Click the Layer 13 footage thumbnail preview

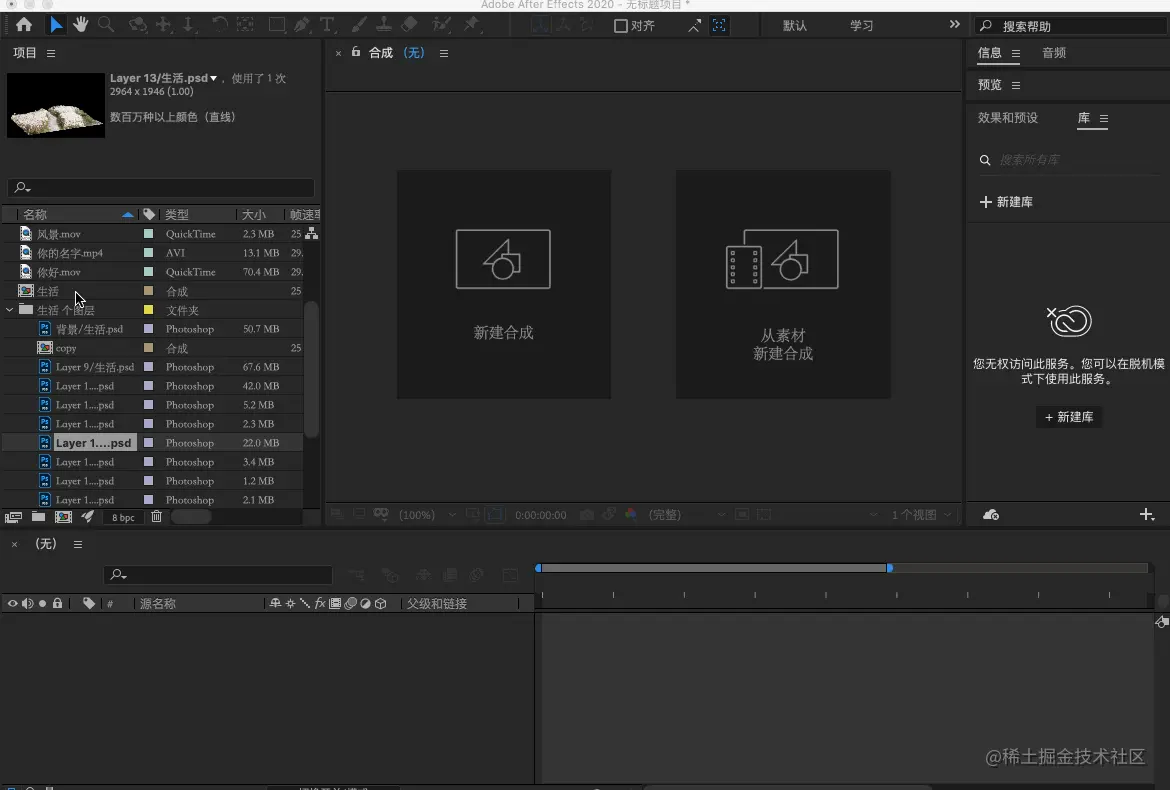(56, 105)
